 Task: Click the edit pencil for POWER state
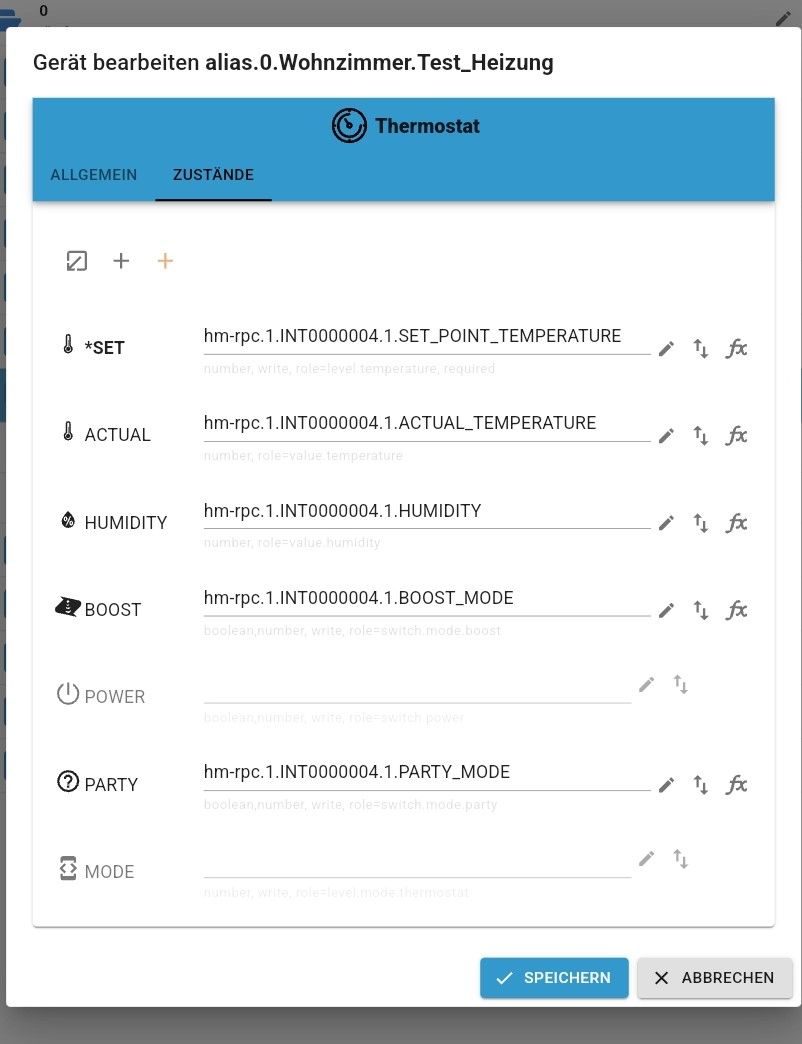[x=647, y=685]
